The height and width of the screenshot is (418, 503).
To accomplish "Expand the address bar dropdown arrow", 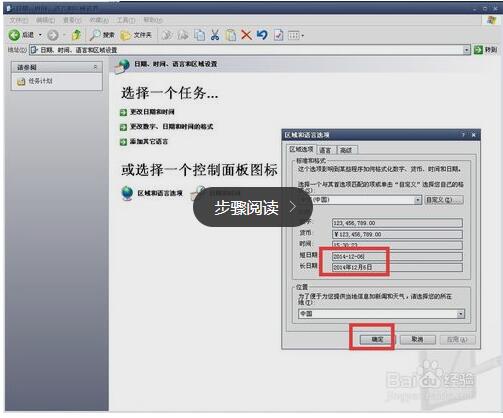I will point(467,50).
